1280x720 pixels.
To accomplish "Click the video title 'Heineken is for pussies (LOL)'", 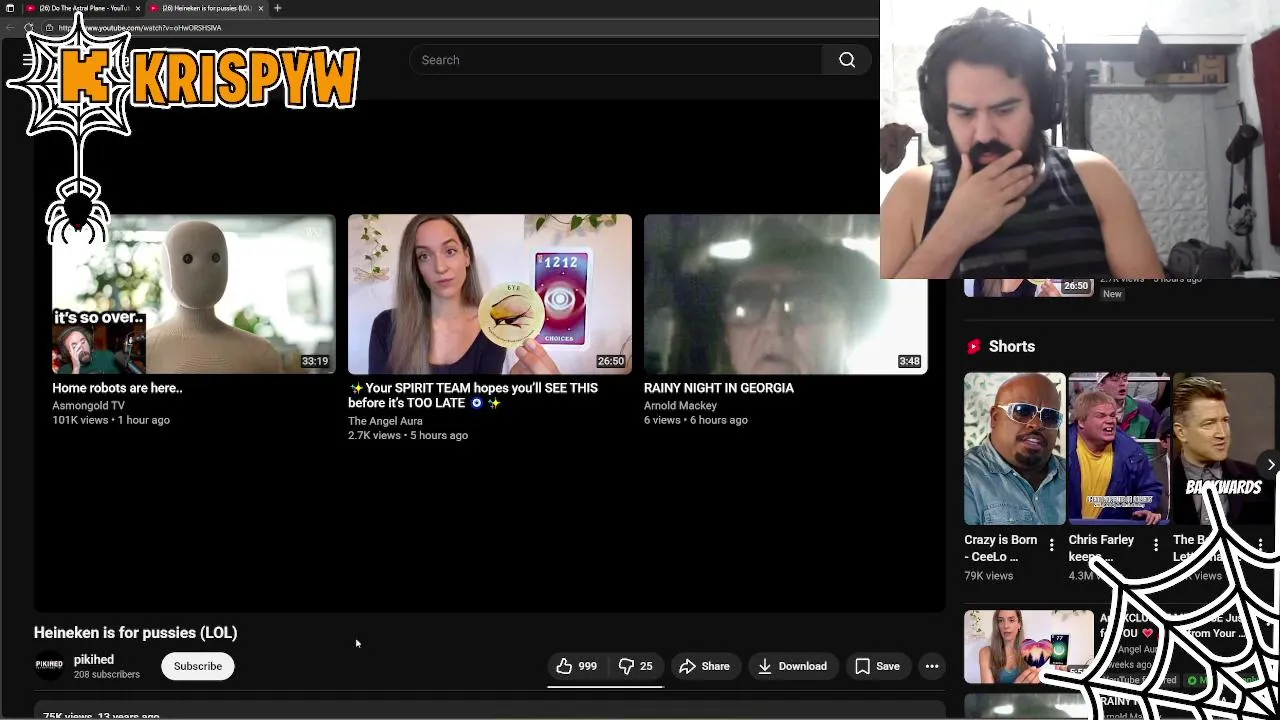I will click(x=135, y=632).
